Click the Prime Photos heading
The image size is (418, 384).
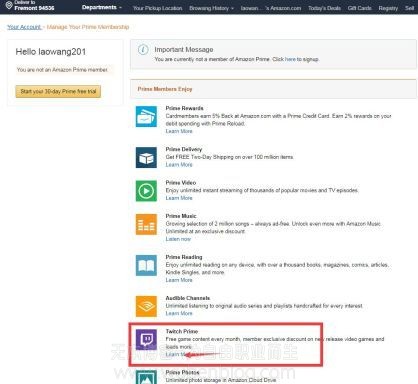click(x=182, y=372)
